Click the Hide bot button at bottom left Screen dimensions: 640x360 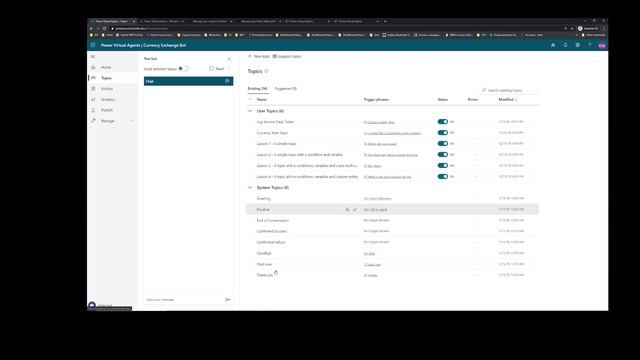100,305
